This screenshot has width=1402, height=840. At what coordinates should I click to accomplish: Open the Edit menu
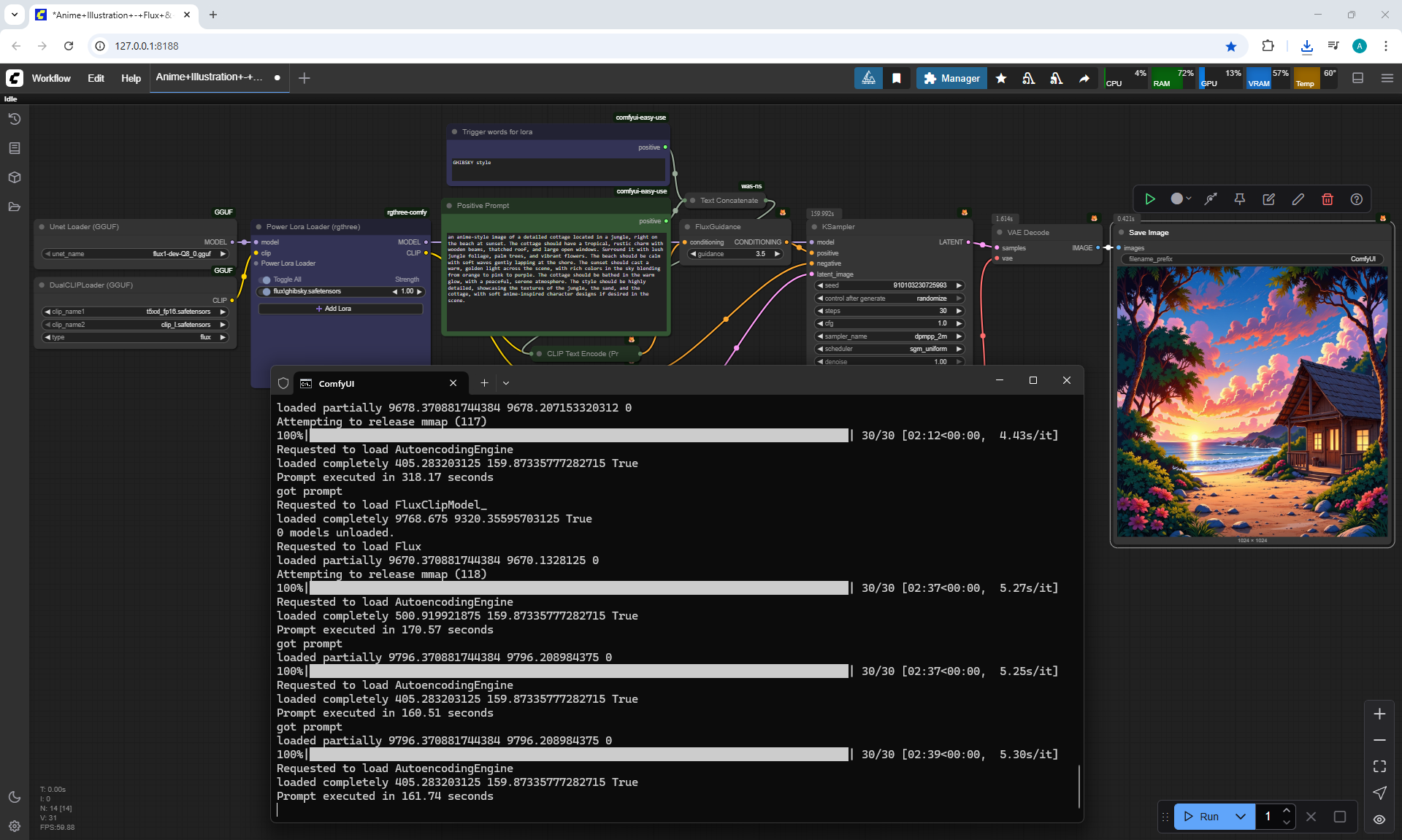click(96, 78)
